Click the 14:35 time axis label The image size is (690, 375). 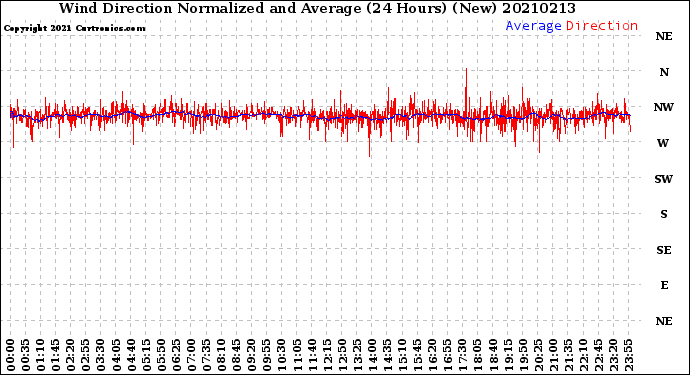click(x=387, y=355)
